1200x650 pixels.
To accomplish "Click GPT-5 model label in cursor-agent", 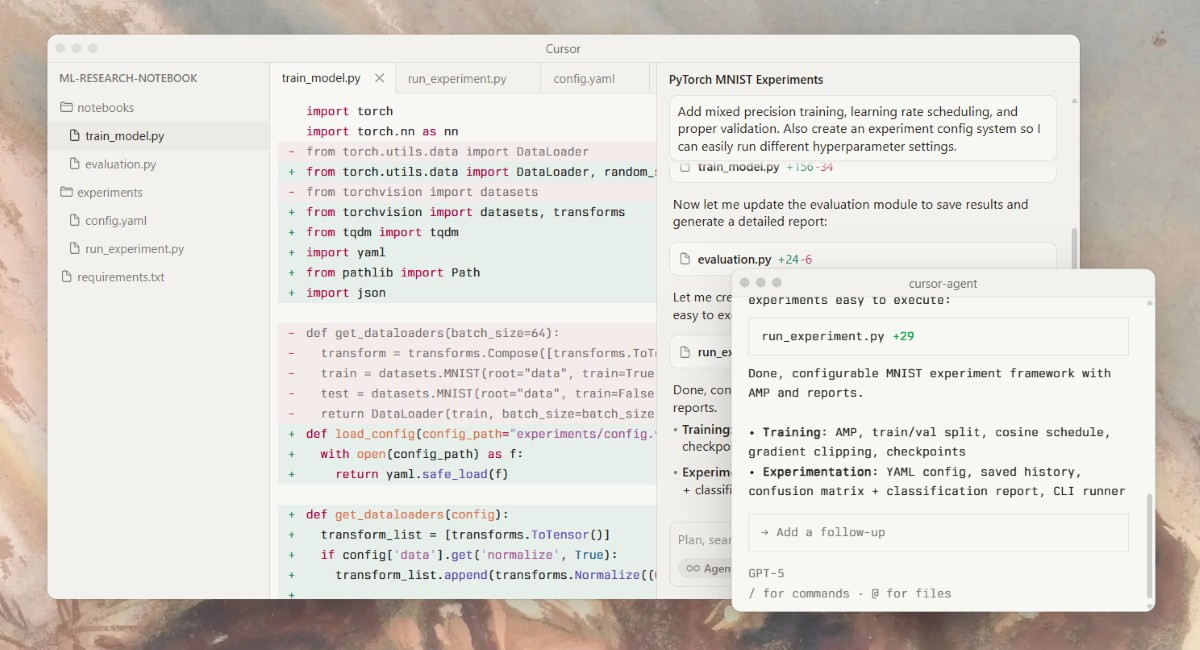I will coord(766,573).
